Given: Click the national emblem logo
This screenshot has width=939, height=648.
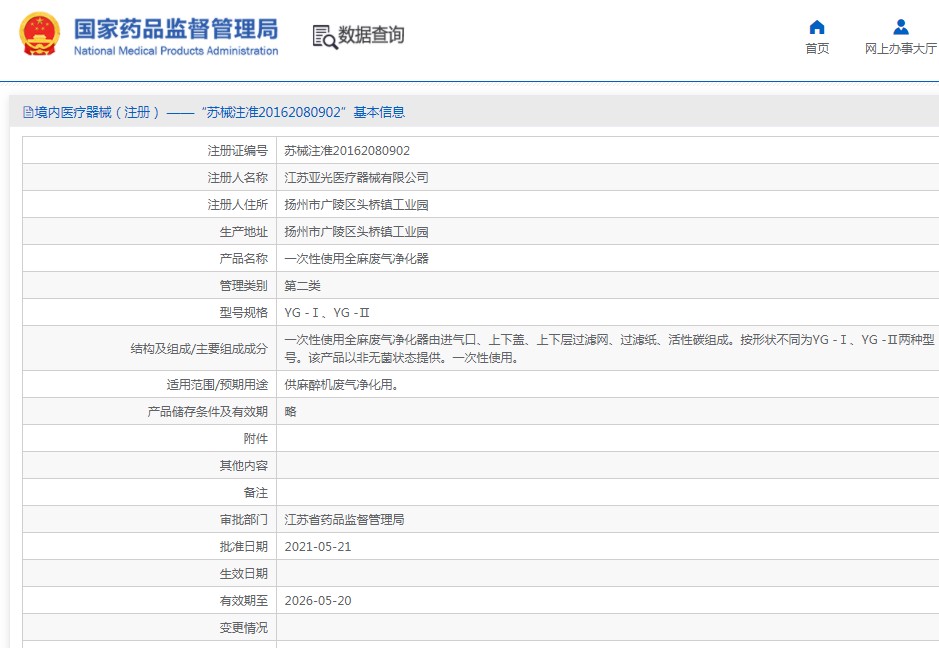Looking at the screenshot, I should pos(40,34).
